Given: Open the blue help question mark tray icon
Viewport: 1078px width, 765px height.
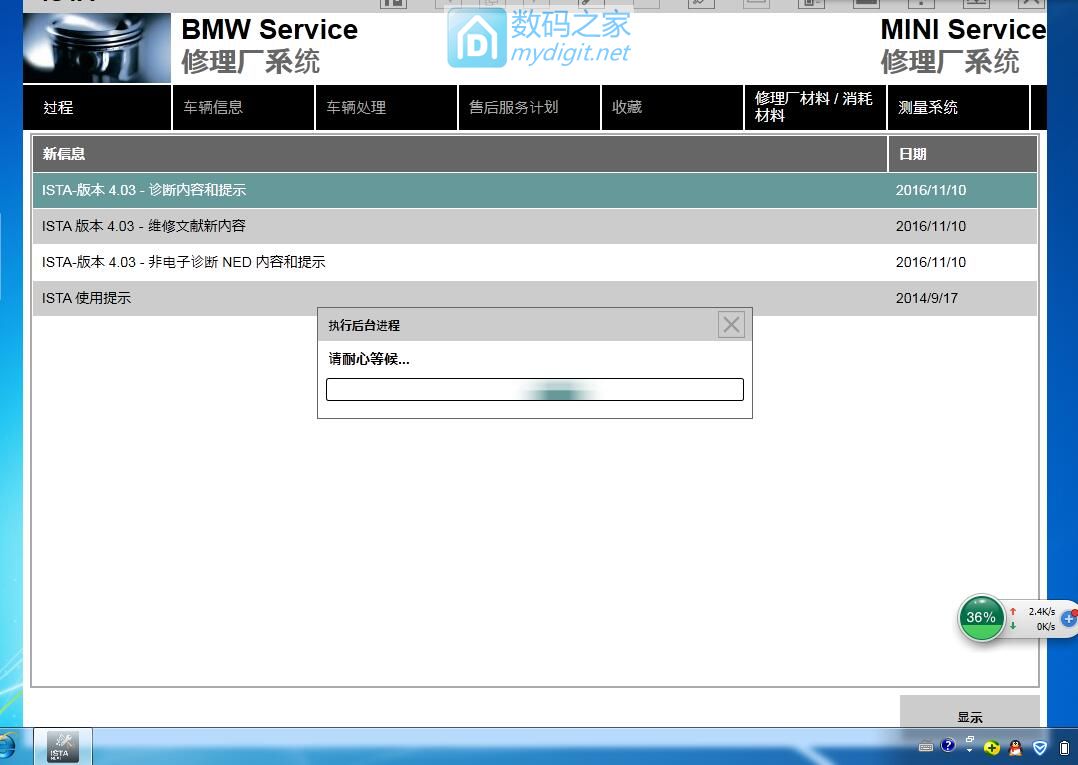Looking at the screenshot, I should click(x=948, y=746).
